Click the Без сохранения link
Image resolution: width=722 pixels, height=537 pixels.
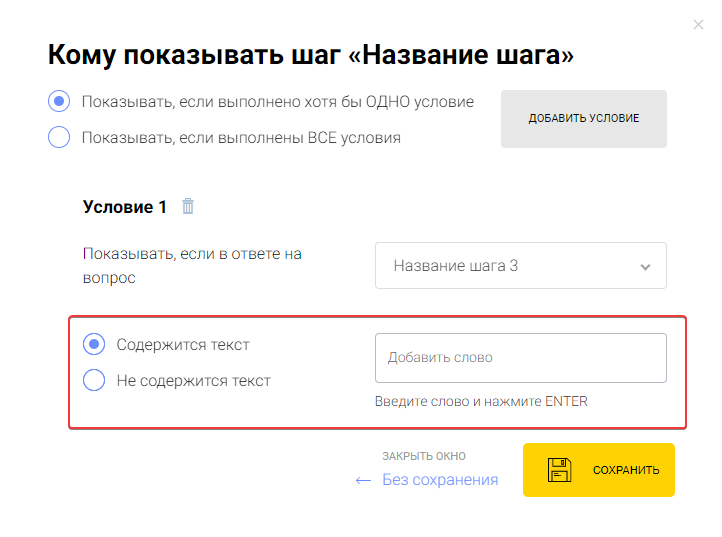point(440,480)
